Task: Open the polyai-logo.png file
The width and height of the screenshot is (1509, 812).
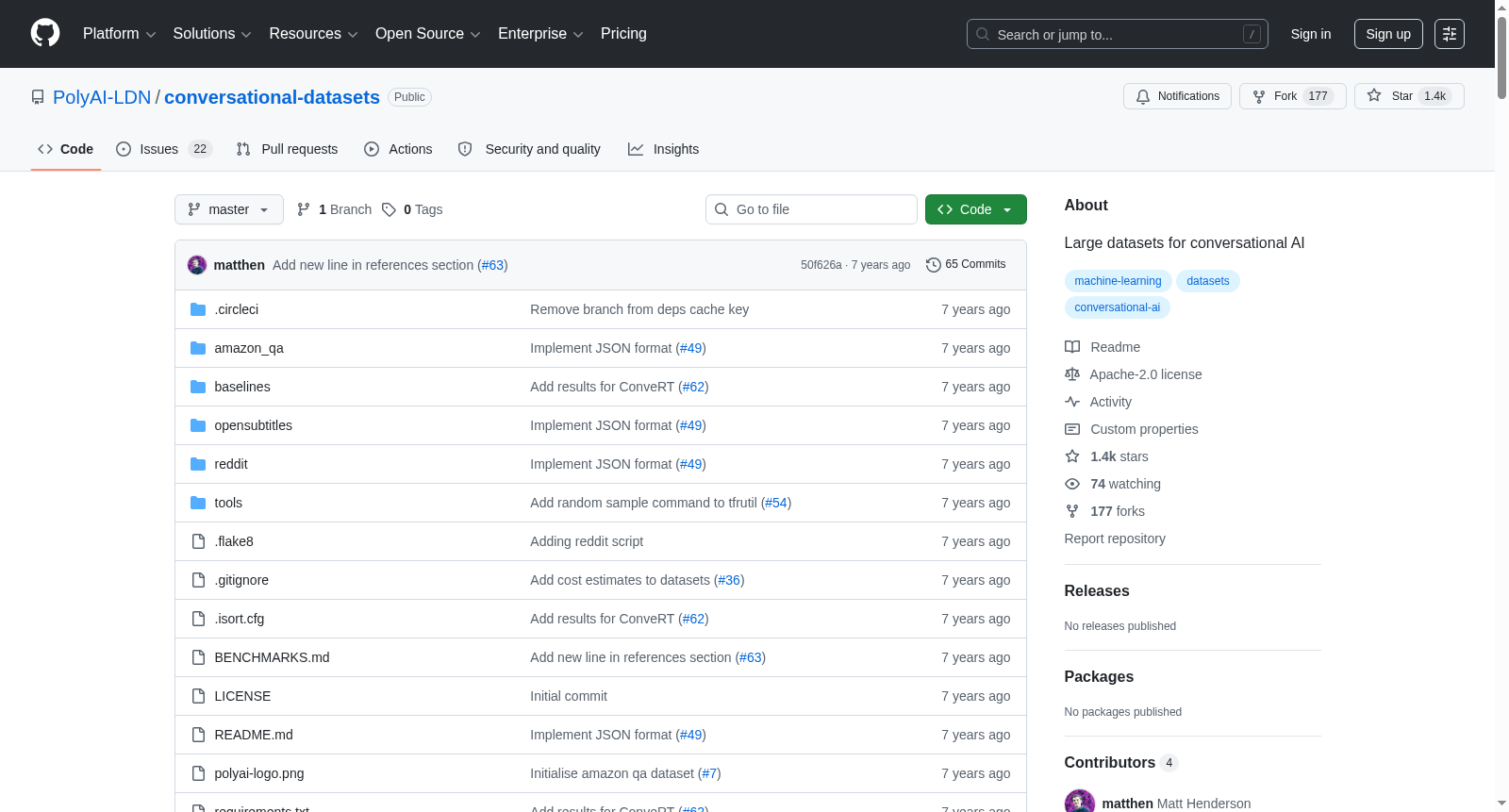Action: [259, 773]
